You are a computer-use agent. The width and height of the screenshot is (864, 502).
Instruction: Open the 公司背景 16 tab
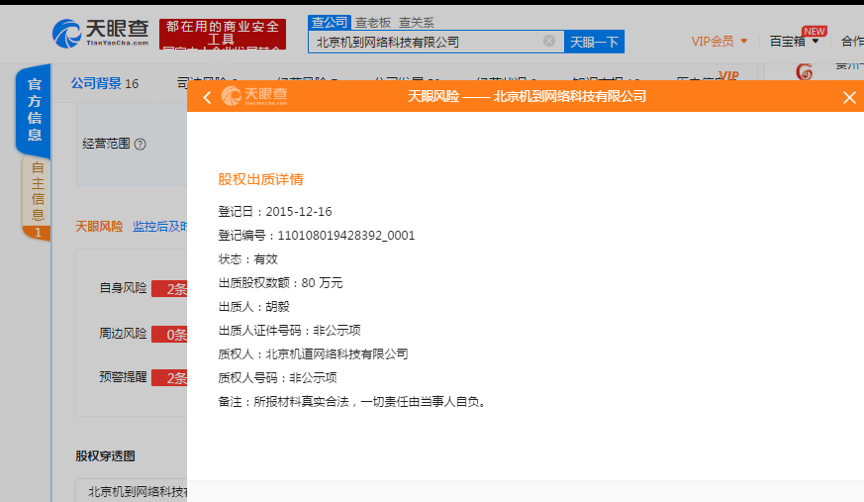105,83
